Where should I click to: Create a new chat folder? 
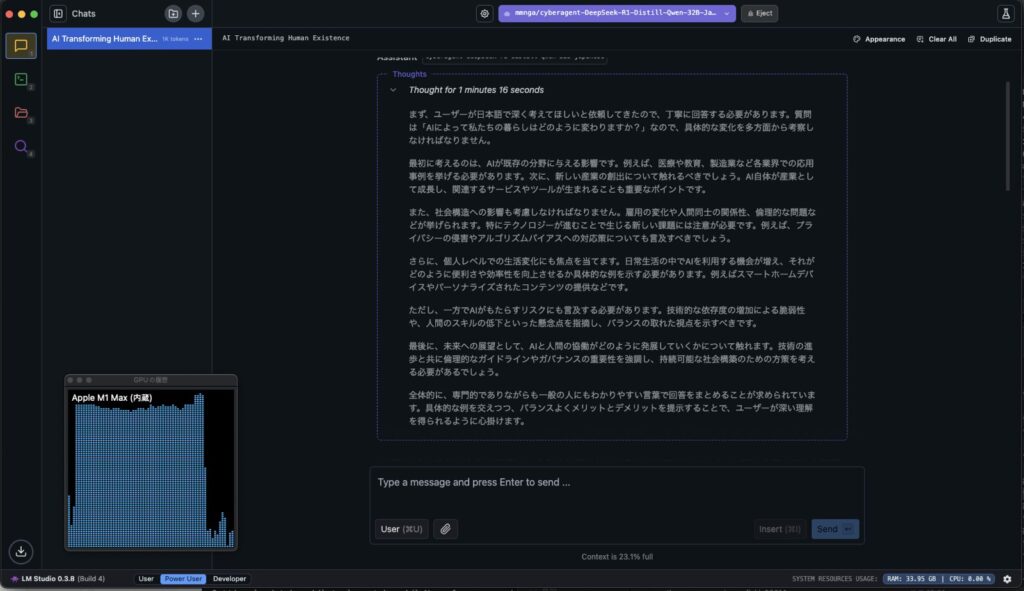tap(173, 14)
